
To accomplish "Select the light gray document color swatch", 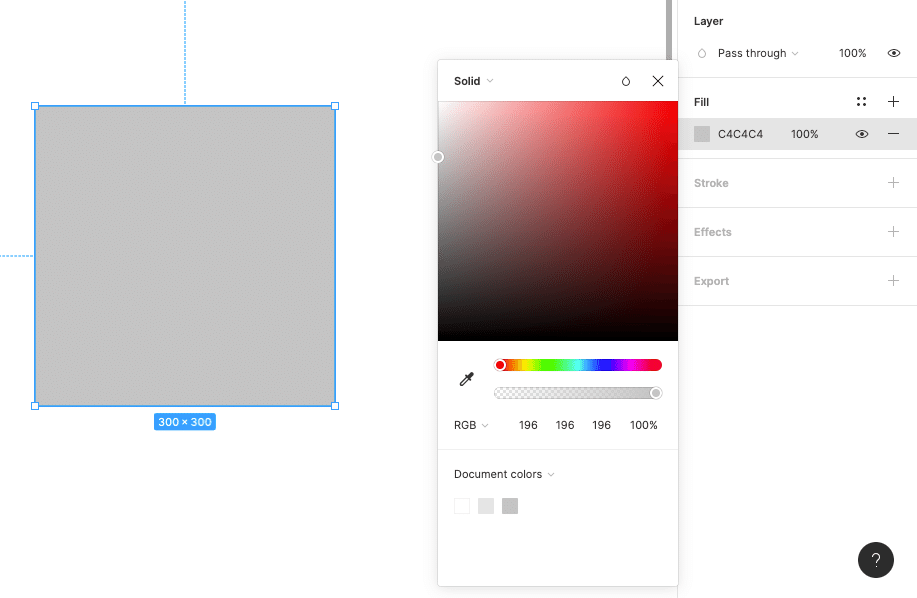I will coord(486,506).
